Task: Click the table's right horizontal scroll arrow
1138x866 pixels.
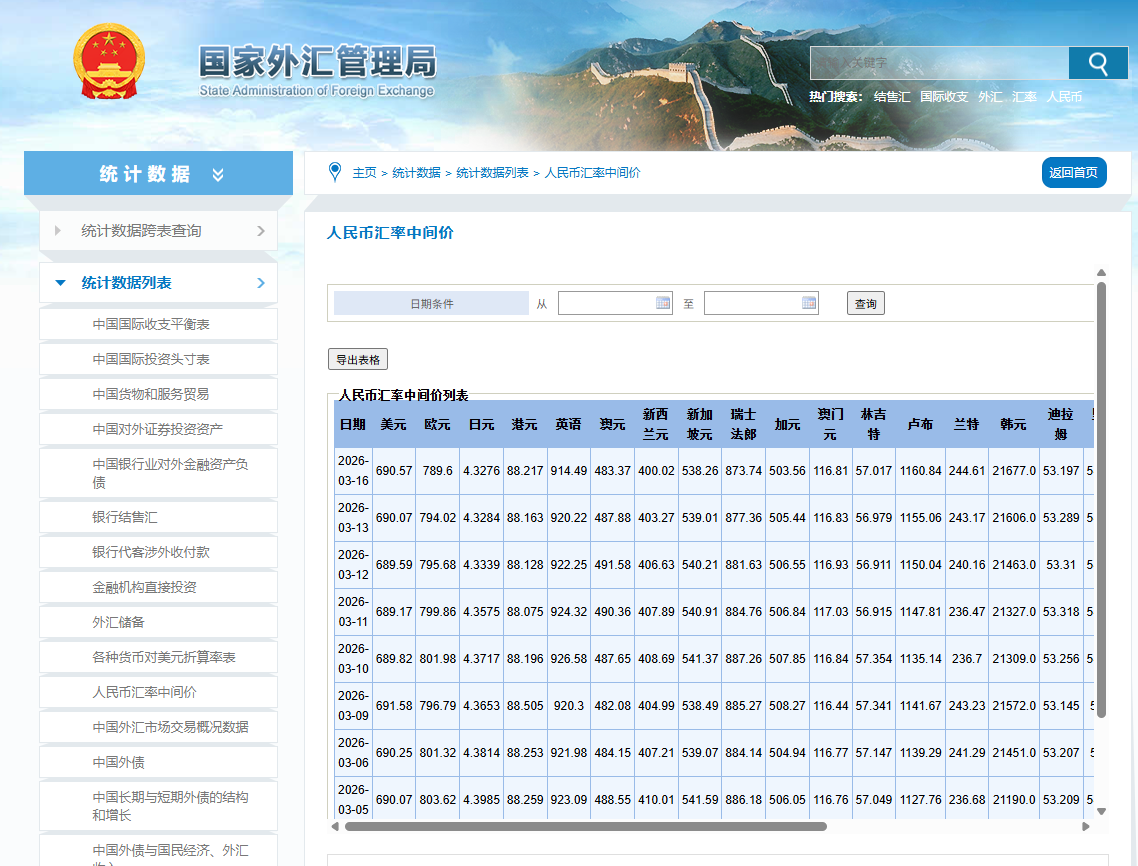Action: pyautogui.click(x=1086, y=827)
